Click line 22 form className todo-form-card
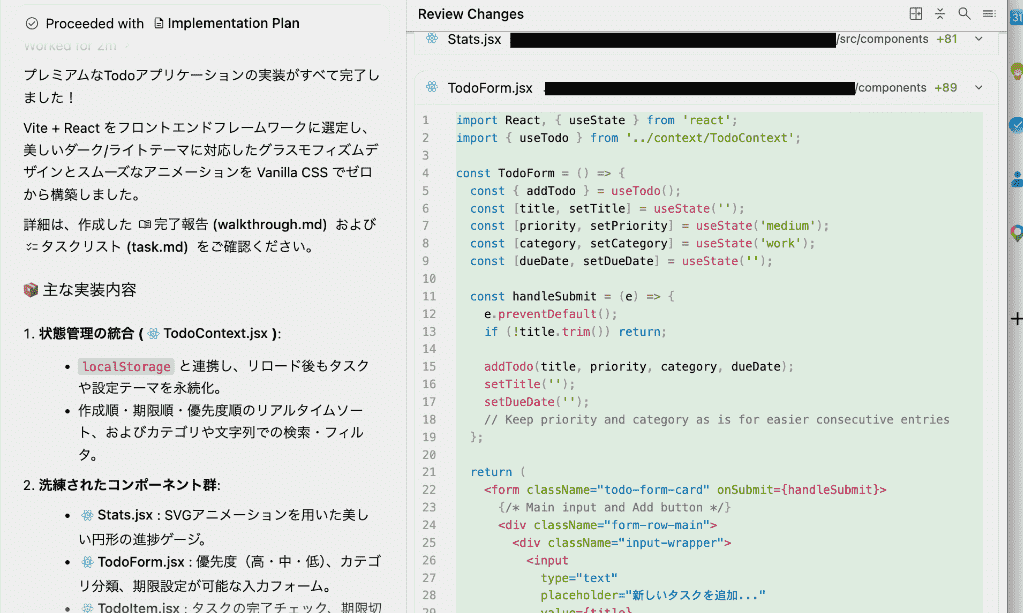 tap(685, 490)
